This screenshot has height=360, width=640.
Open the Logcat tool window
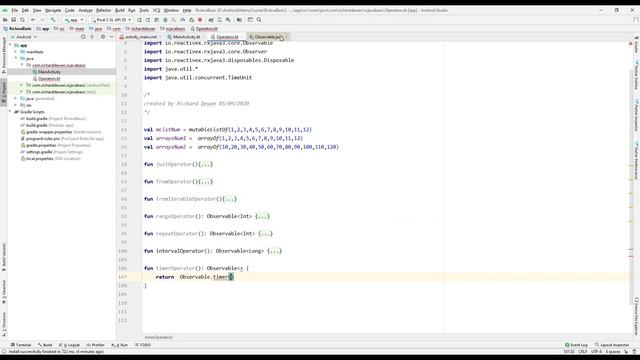coord(69,345)
